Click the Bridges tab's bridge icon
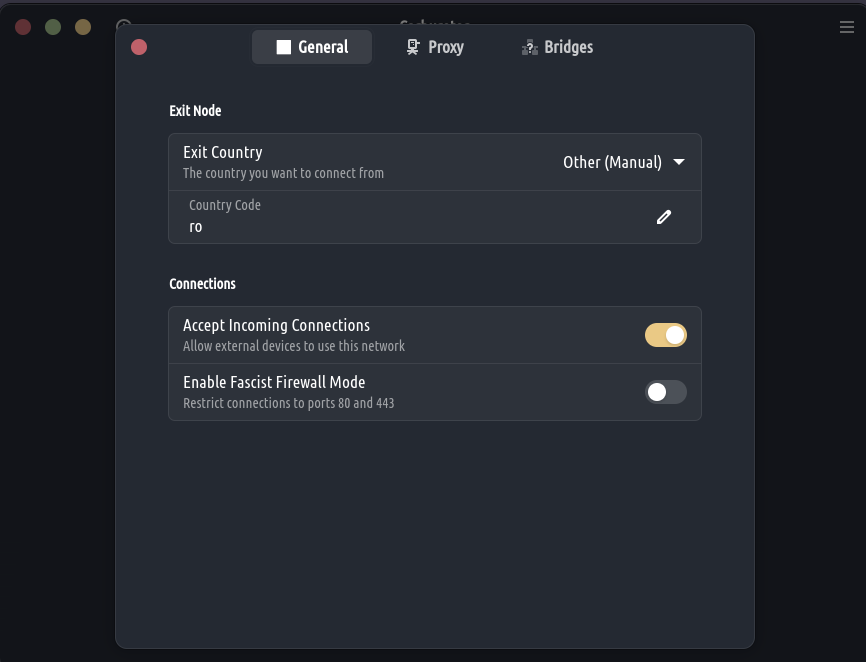The height and width of the screenshot is (662, 866). pos(530,47)
